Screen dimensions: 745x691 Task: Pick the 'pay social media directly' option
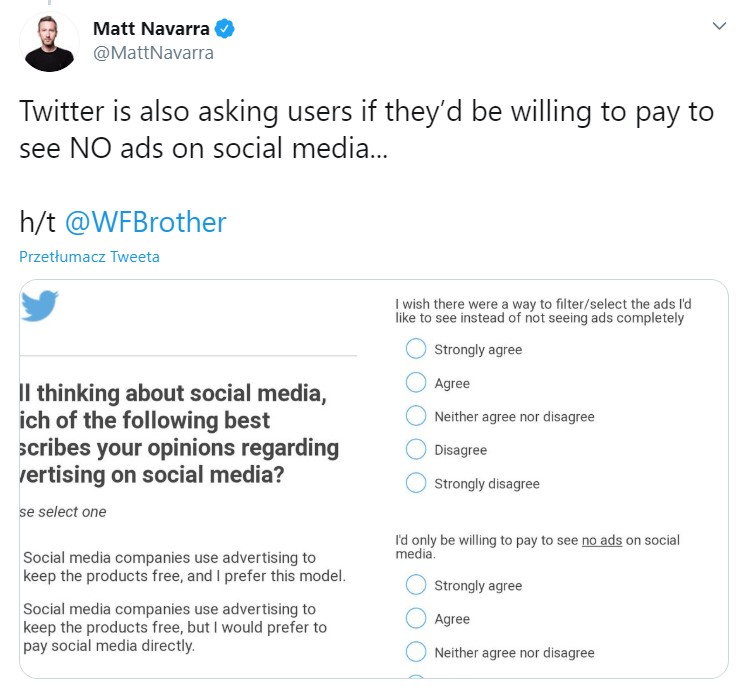click(175, 627)
